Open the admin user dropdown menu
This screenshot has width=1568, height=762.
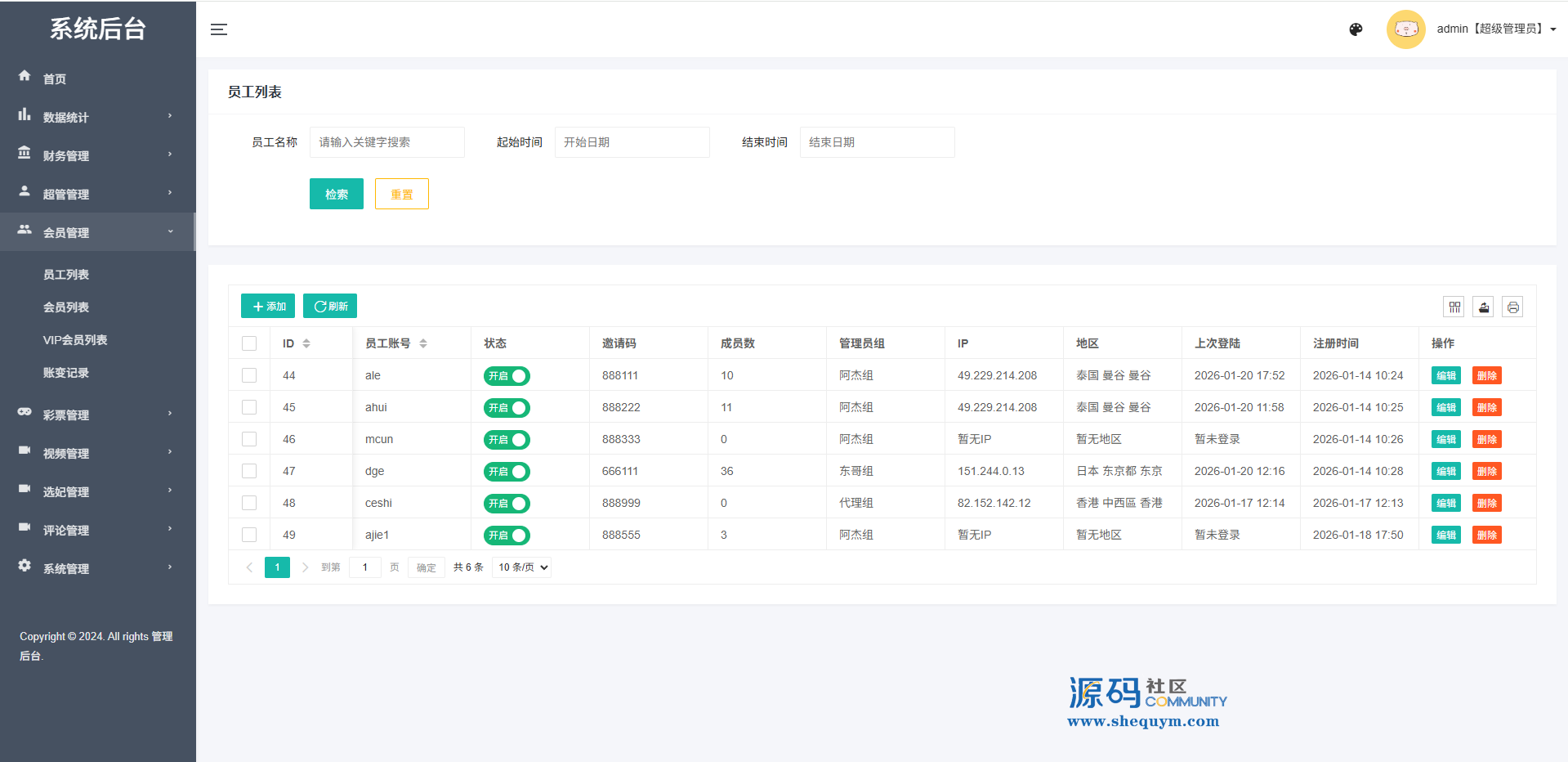pyautogui.click(x=1496, y=29)
